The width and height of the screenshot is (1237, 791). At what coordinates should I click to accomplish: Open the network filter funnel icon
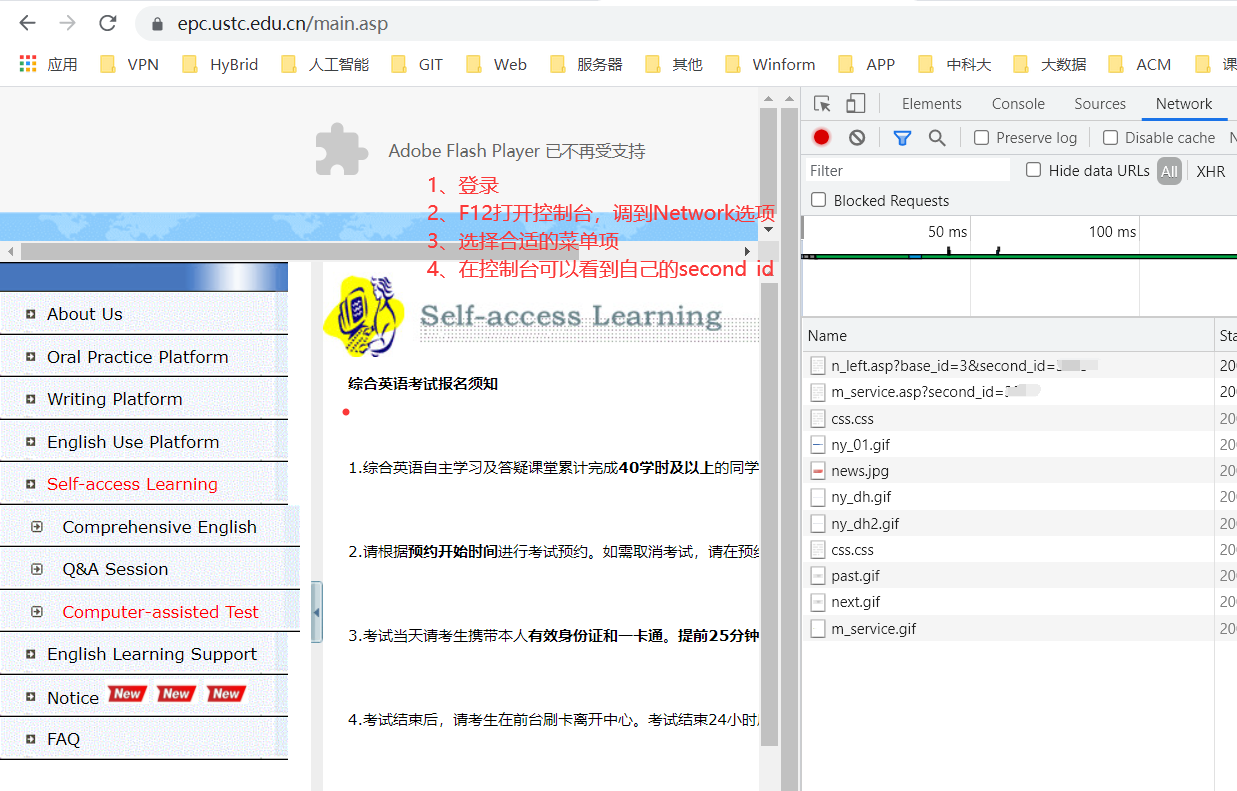[902, 137]
